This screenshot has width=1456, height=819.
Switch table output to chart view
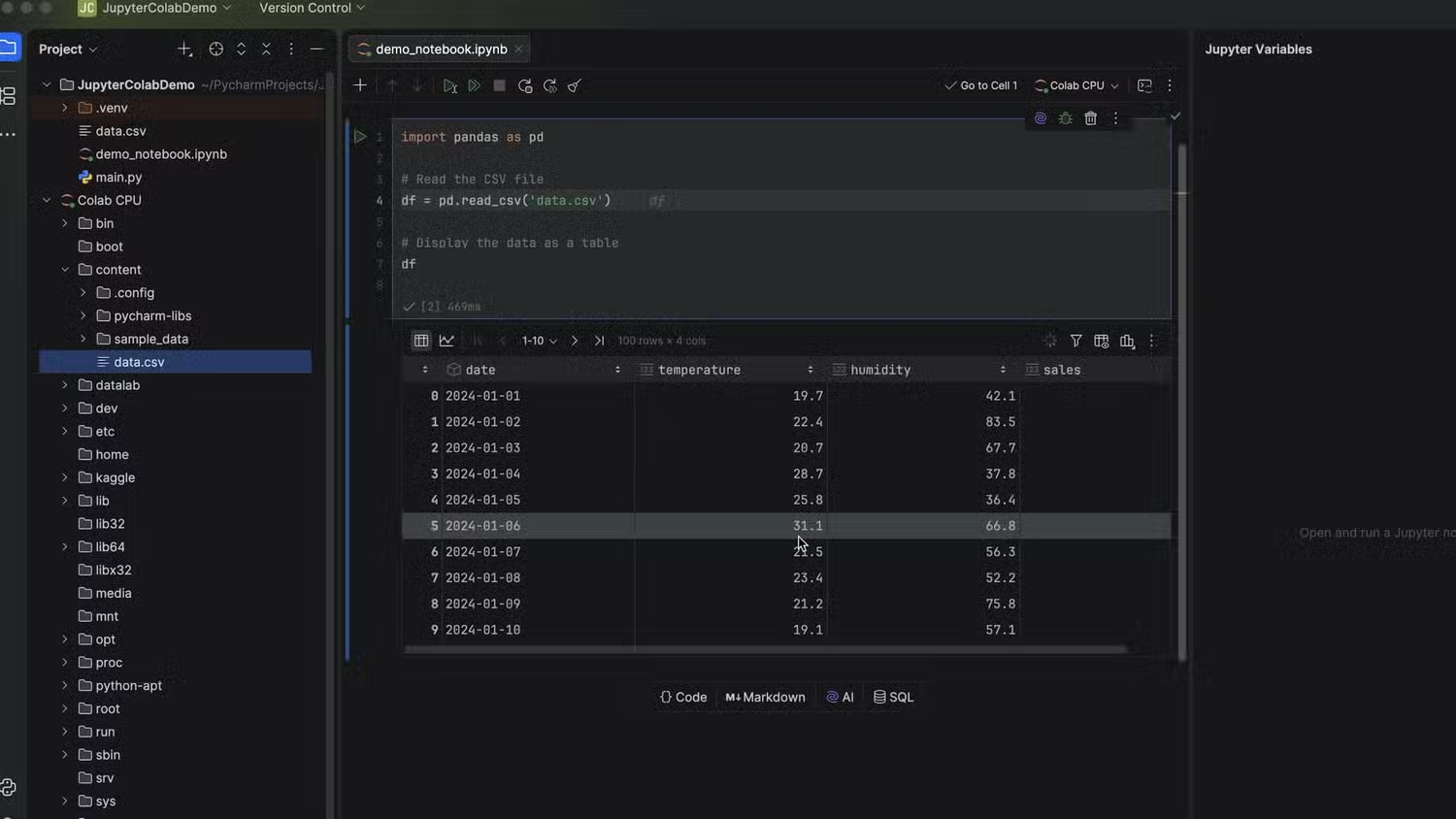point(446,341)
